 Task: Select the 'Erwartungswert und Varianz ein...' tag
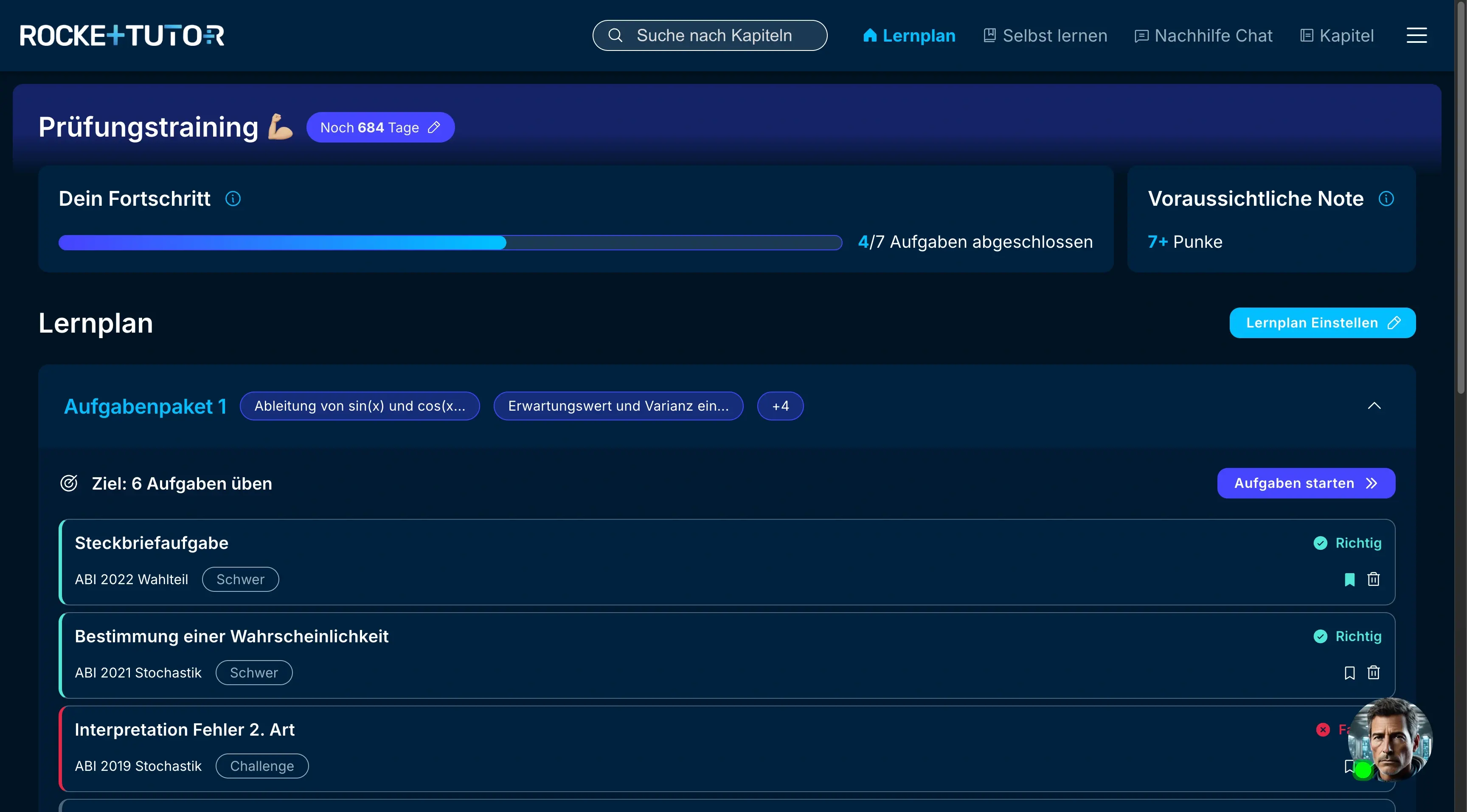(x=618, y=406)
